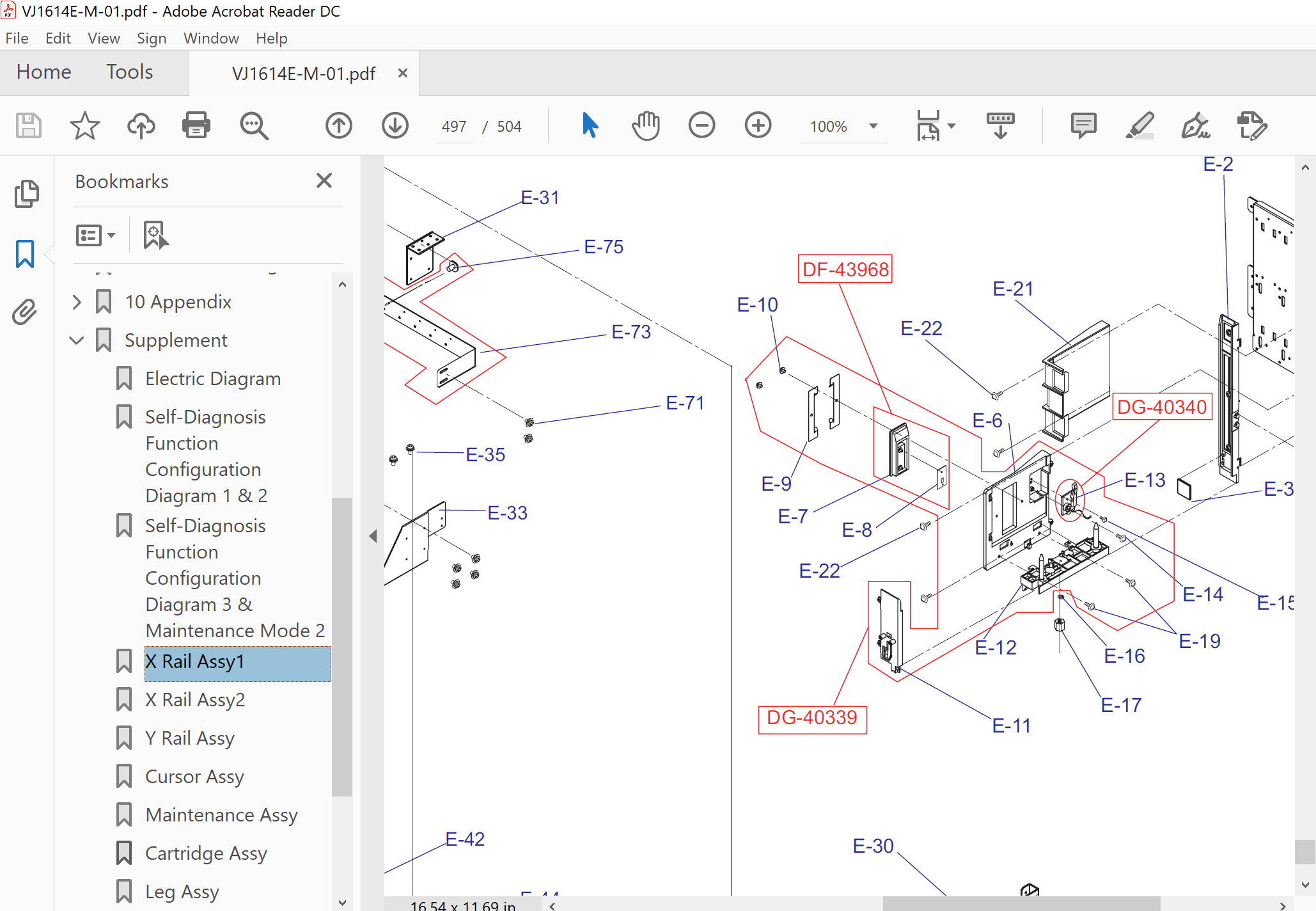The height and width of the screenshot is (911, 1316).
Task: Add to favorites with the star icon
Action: coord(84,125)
